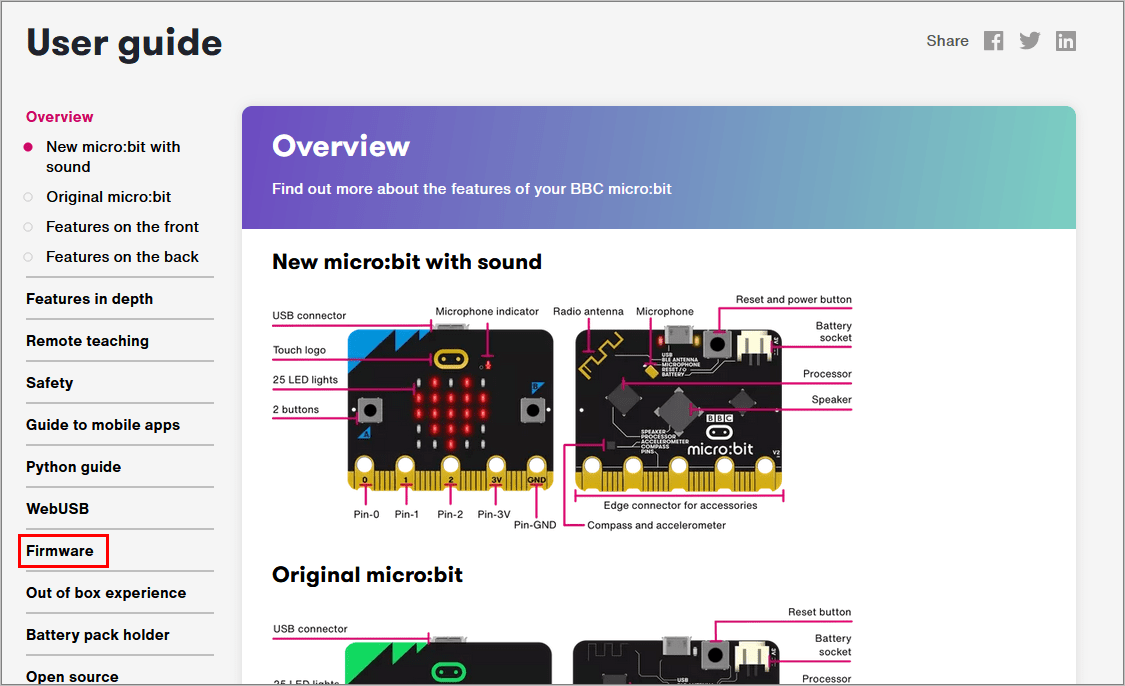This screenshot has height=686, width=1125.
Task: Select the New micro:bit with sound bullet
Action: (x=28, y=147)
